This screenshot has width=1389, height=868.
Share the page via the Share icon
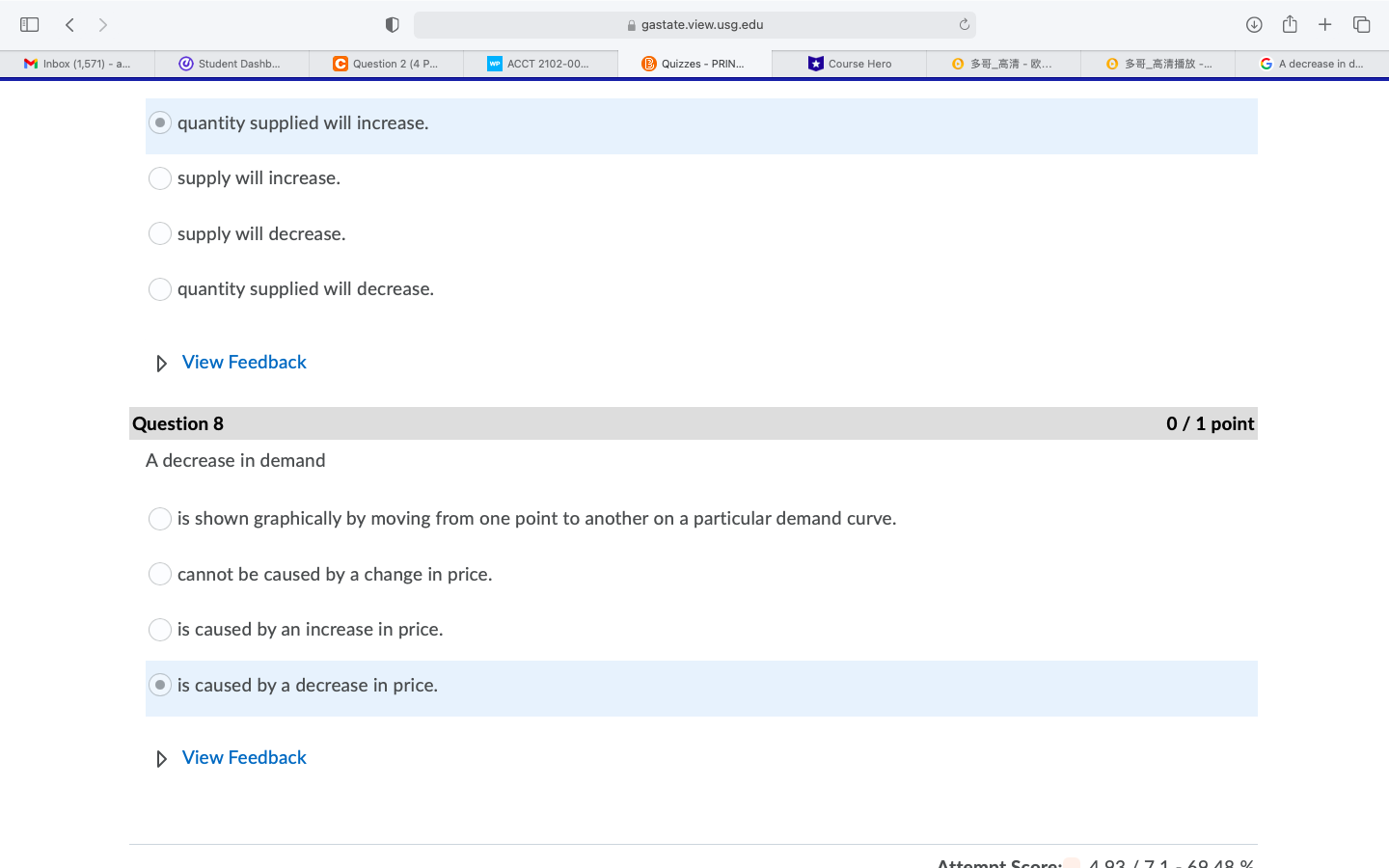[x=1290, y=24]
